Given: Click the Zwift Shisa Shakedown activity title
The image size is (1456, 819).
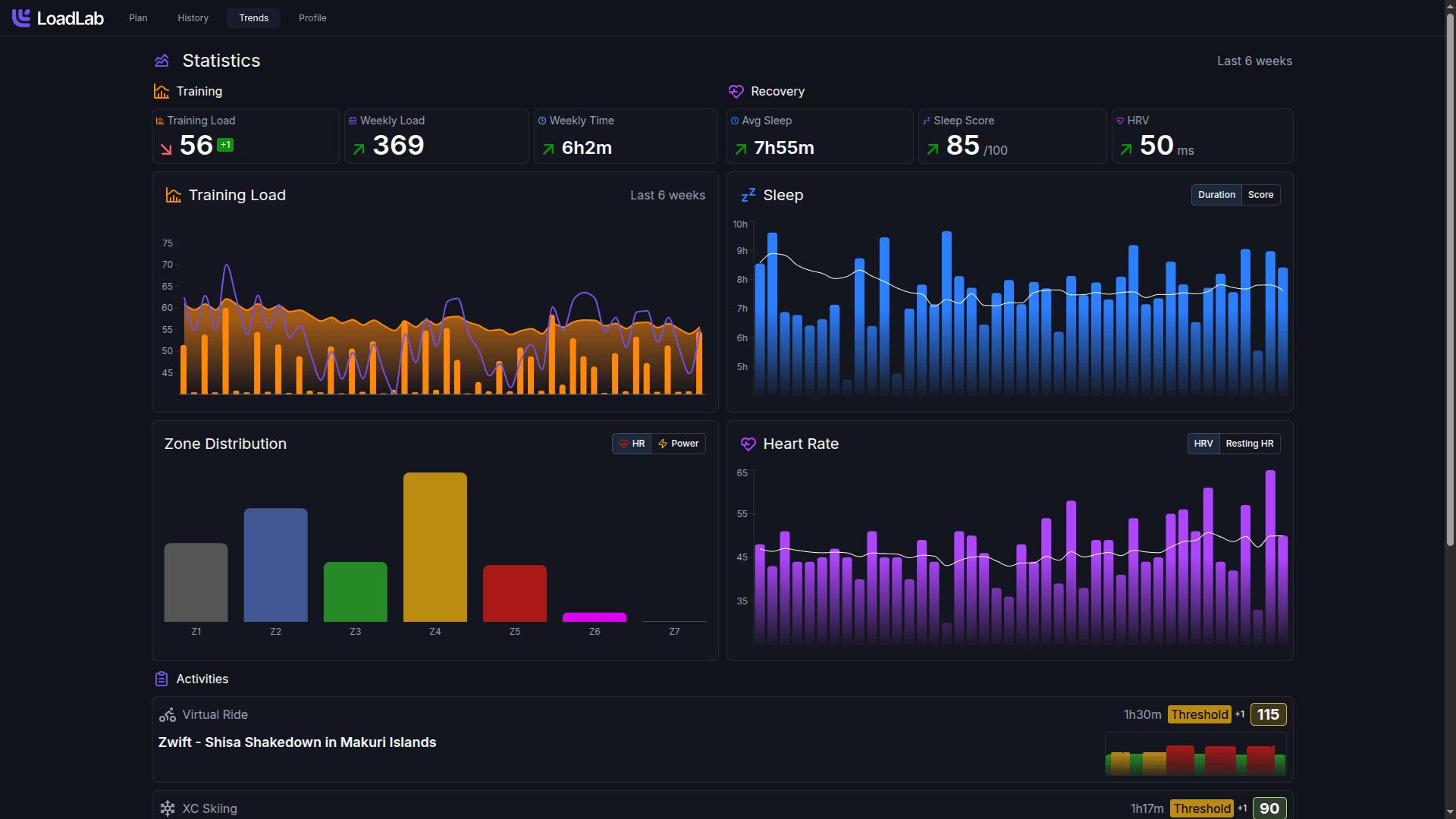Looking at the screenshot, I should [297, 742].
